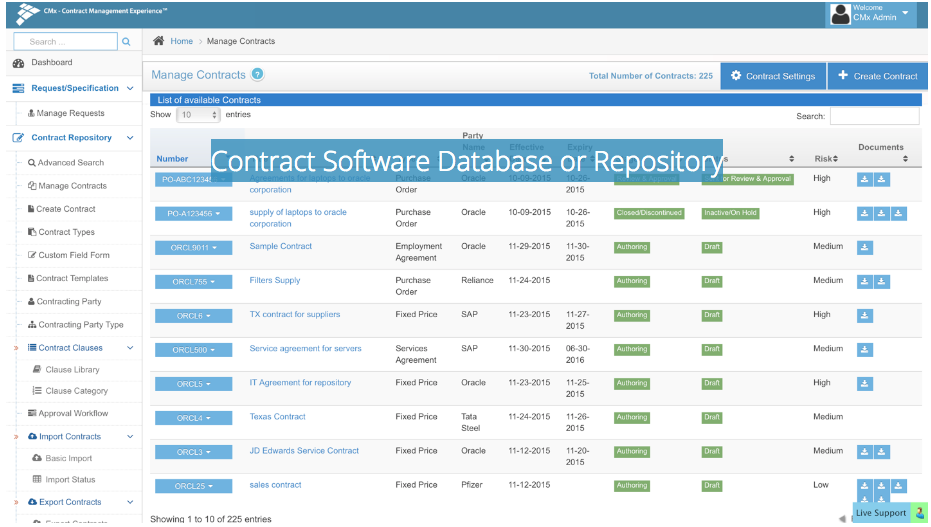
Task: Click the Contract Settings button
Action: tap(773, 76)
